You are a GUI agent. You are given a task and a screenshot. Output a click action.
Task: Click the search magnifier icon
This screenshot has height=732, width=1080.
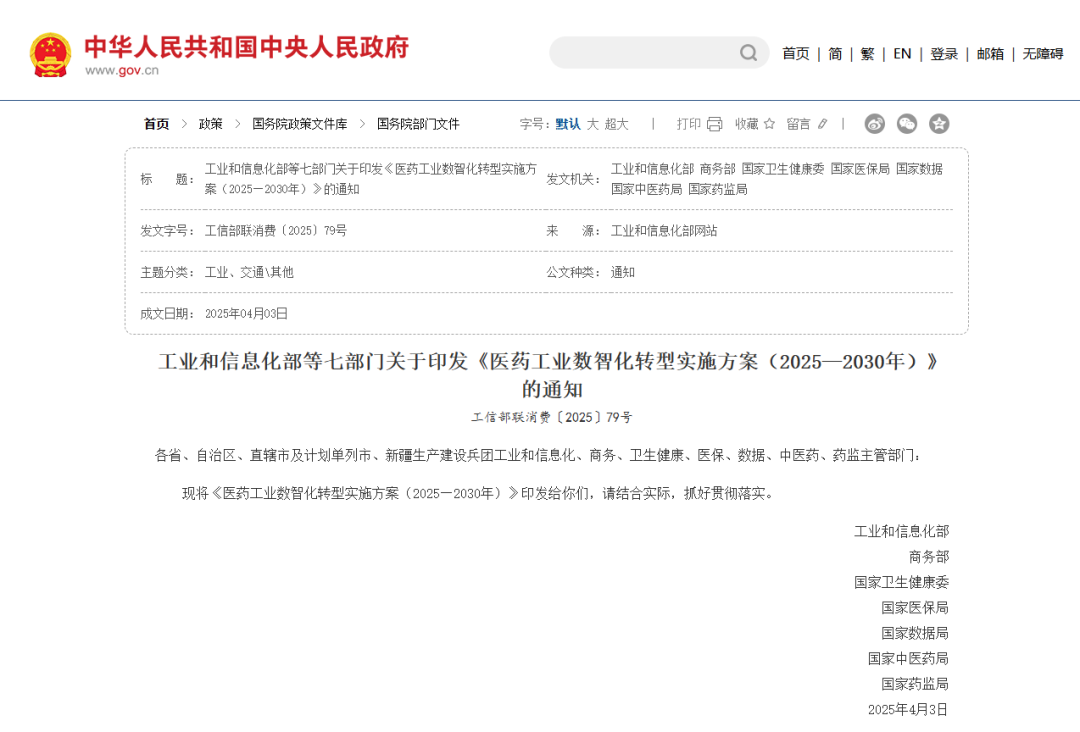coord(748,53)
